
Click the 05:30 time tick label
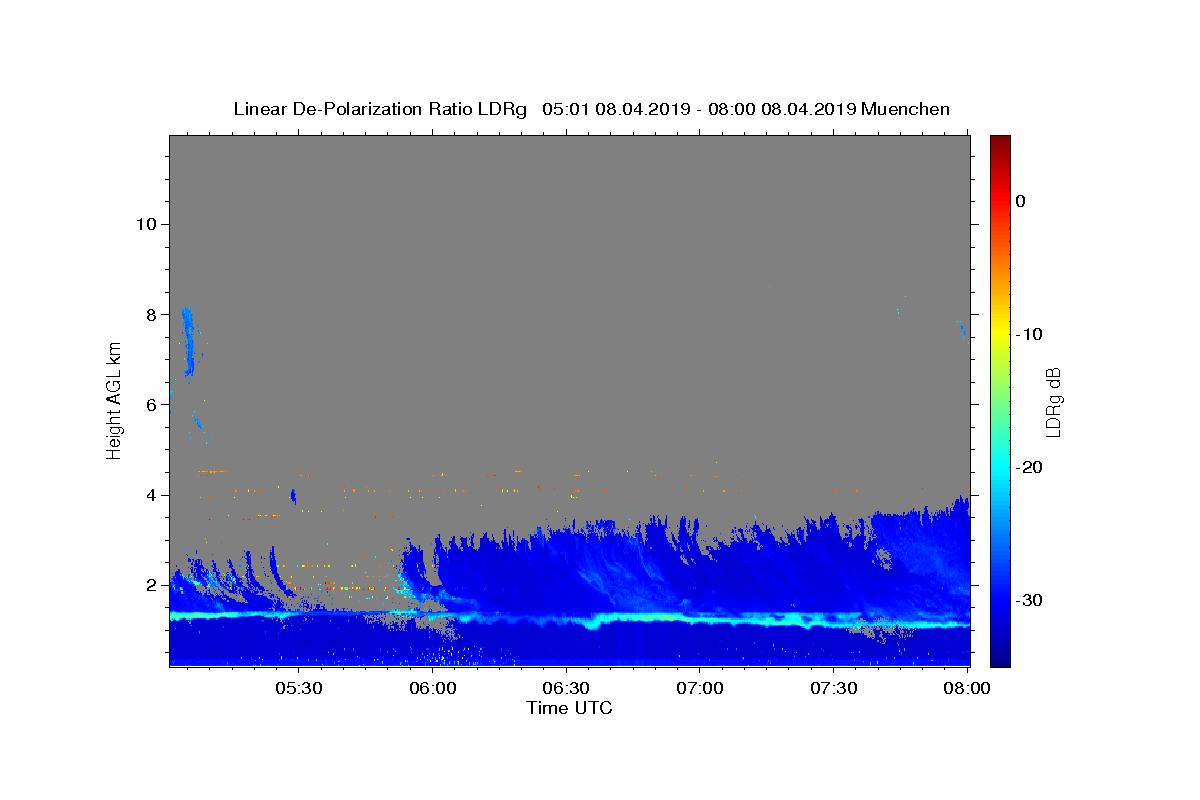(299, 689)
